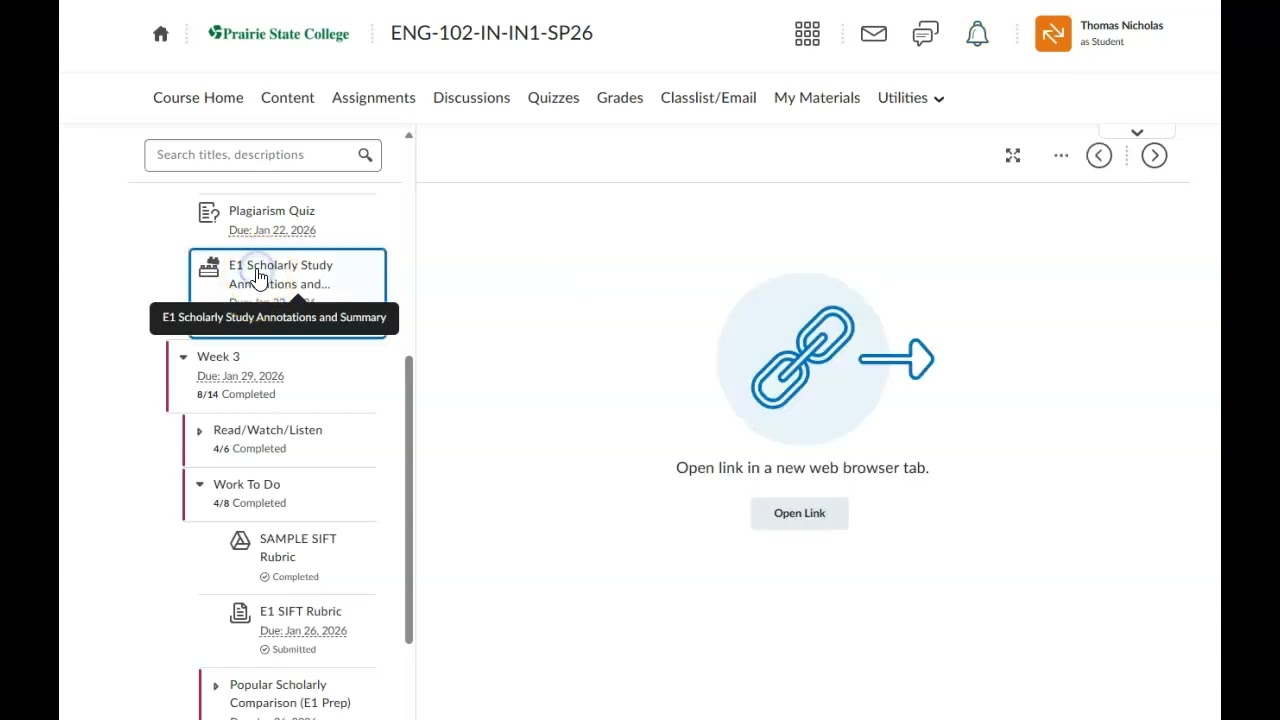
Task: Enter fullscreen with the expand icon
Action: [1013, 155]
